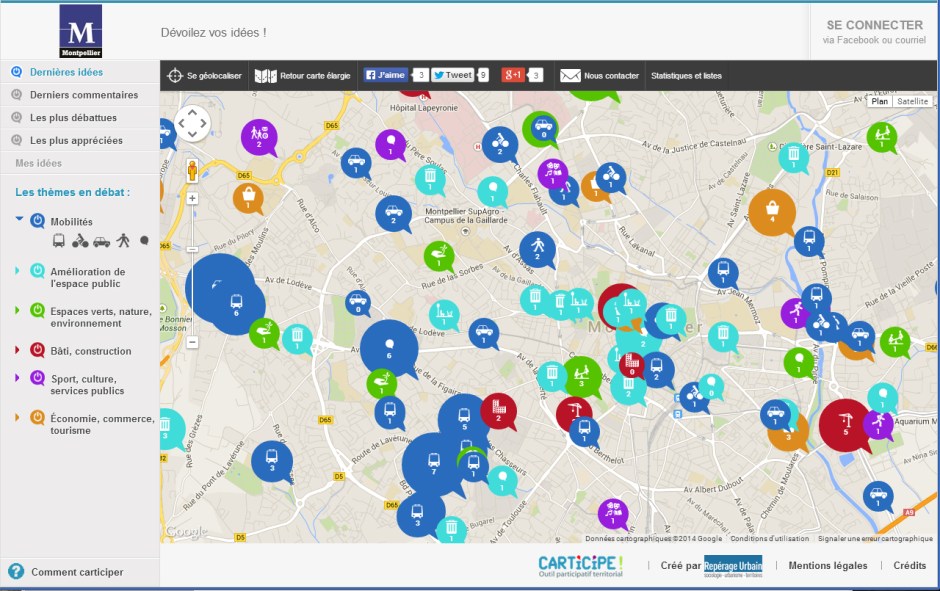Screen dimensions: 940x591
Task: Click the orange shopping bag marker numbered 4
Action: 771,210
